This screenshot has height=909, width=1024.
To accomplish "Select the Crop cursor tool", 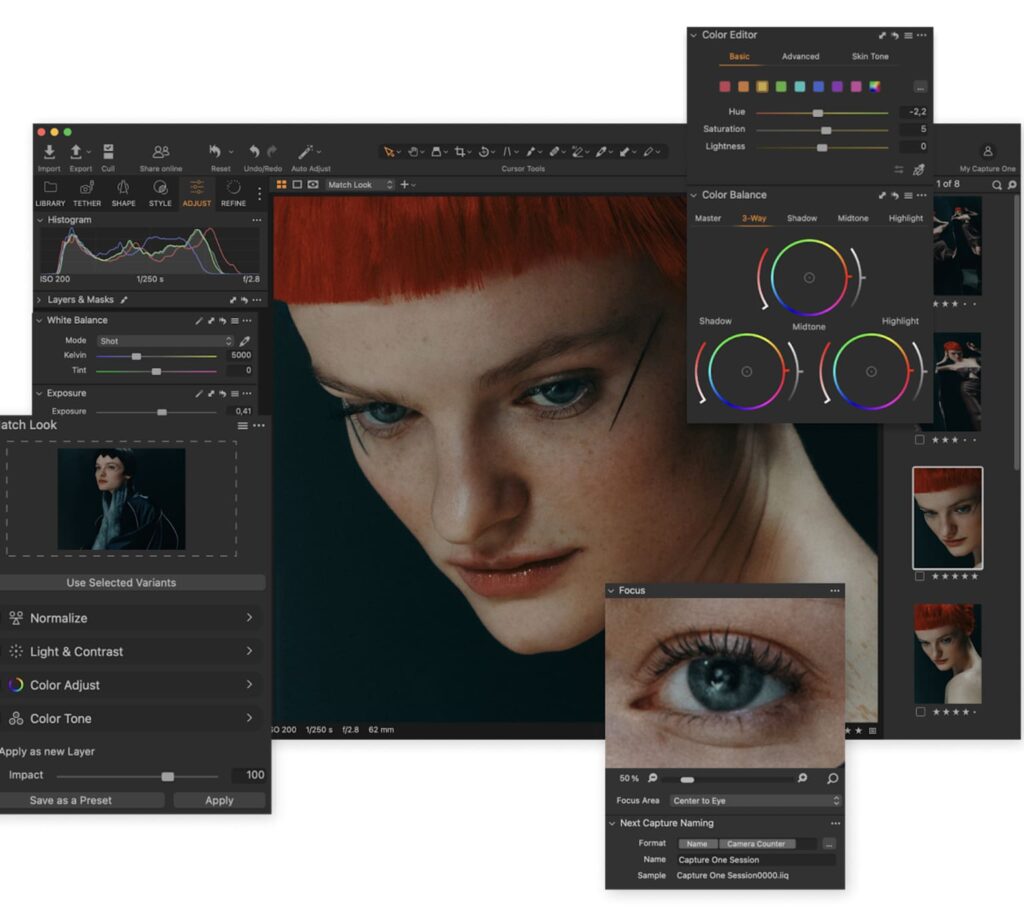I will 460,152.
